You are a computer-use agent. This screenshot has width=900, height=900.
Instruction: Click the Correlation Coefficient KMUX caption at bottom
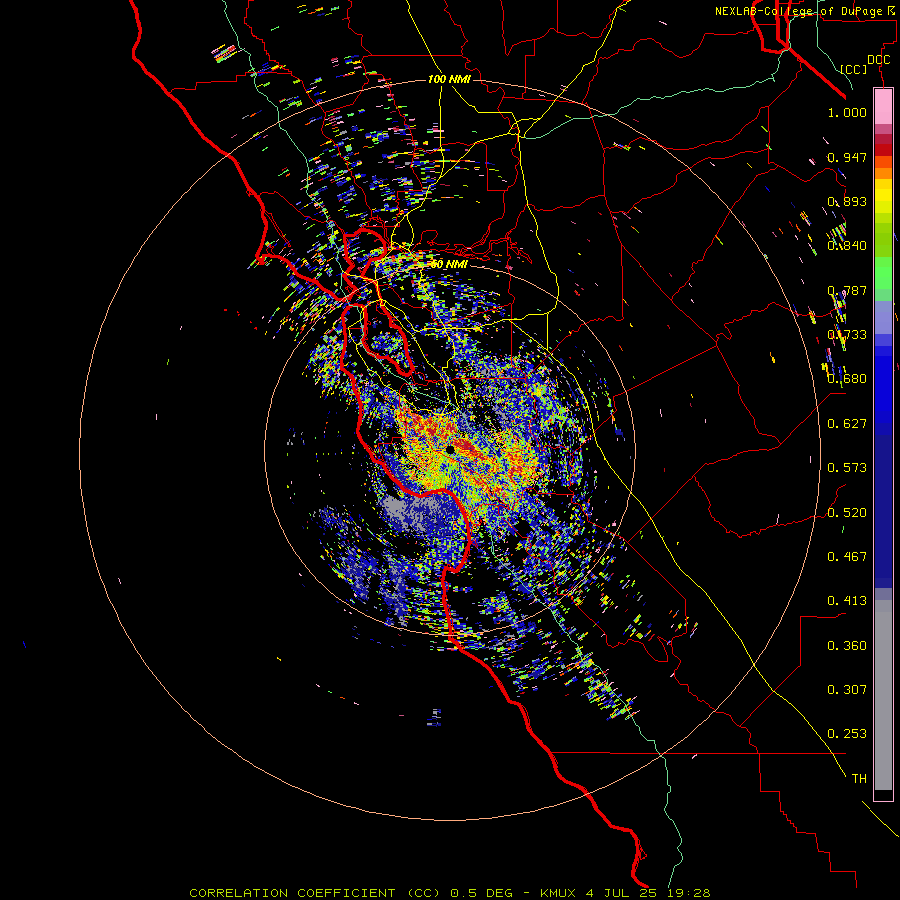pyautogui.click(x=450, y=893)
